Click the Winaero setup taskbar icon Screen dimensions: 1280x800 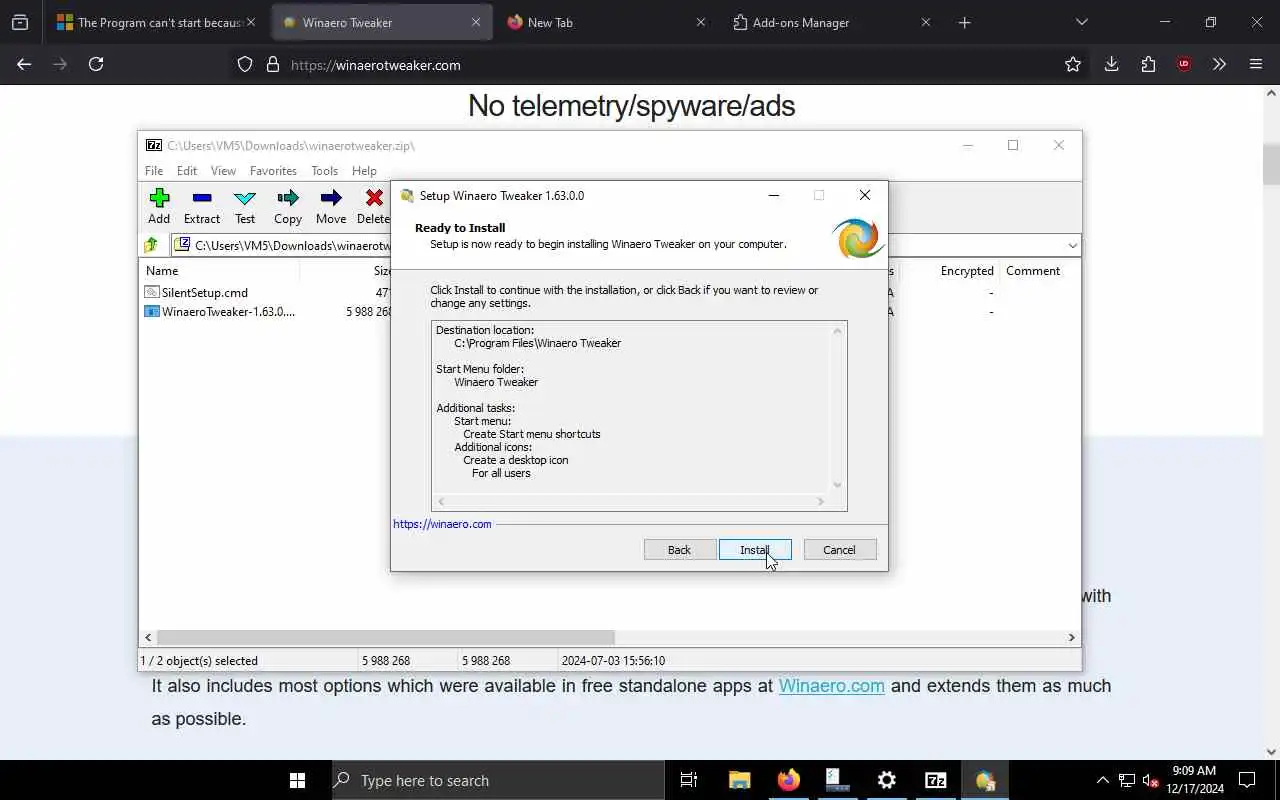tap(985, 780)
